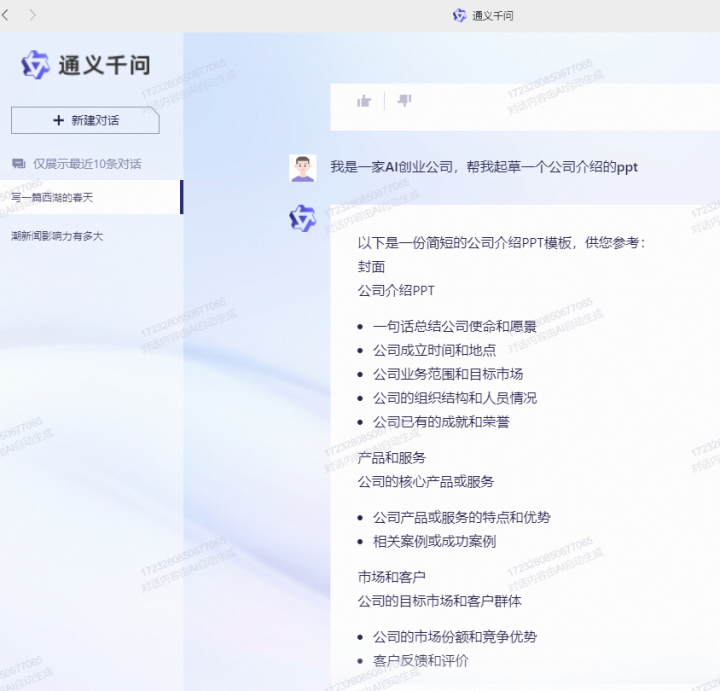
Task: Click the user message about AI创业公司 ppt
Action: click(x=484, y=167)
